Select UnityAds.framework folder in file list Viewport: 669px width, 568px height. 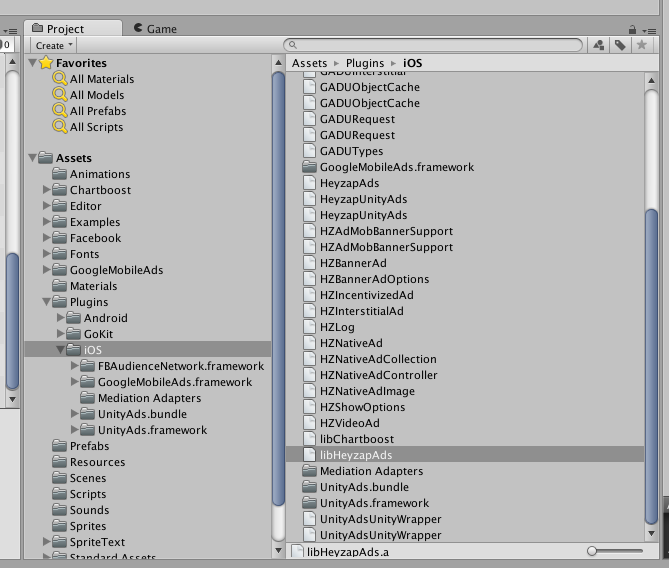(374, 503)
